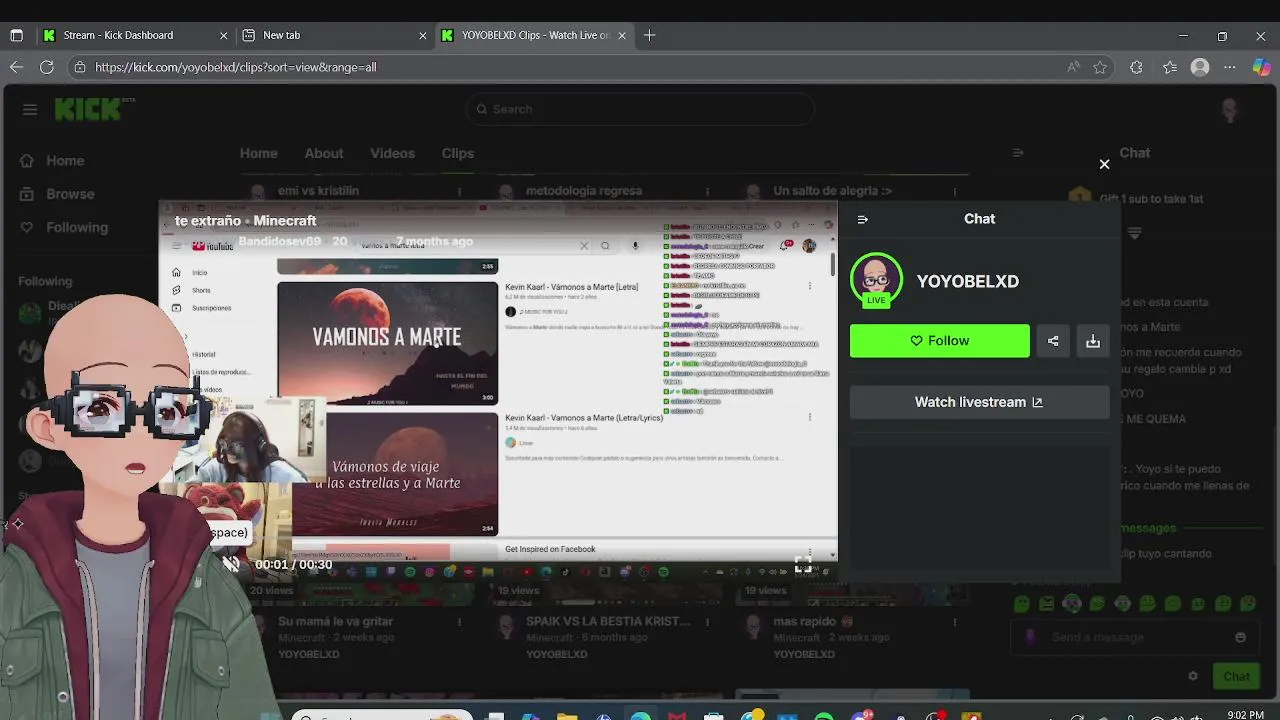The image size is (1280, 720).
Task: Download the clip using the download icon
Action: point(1093,341)
